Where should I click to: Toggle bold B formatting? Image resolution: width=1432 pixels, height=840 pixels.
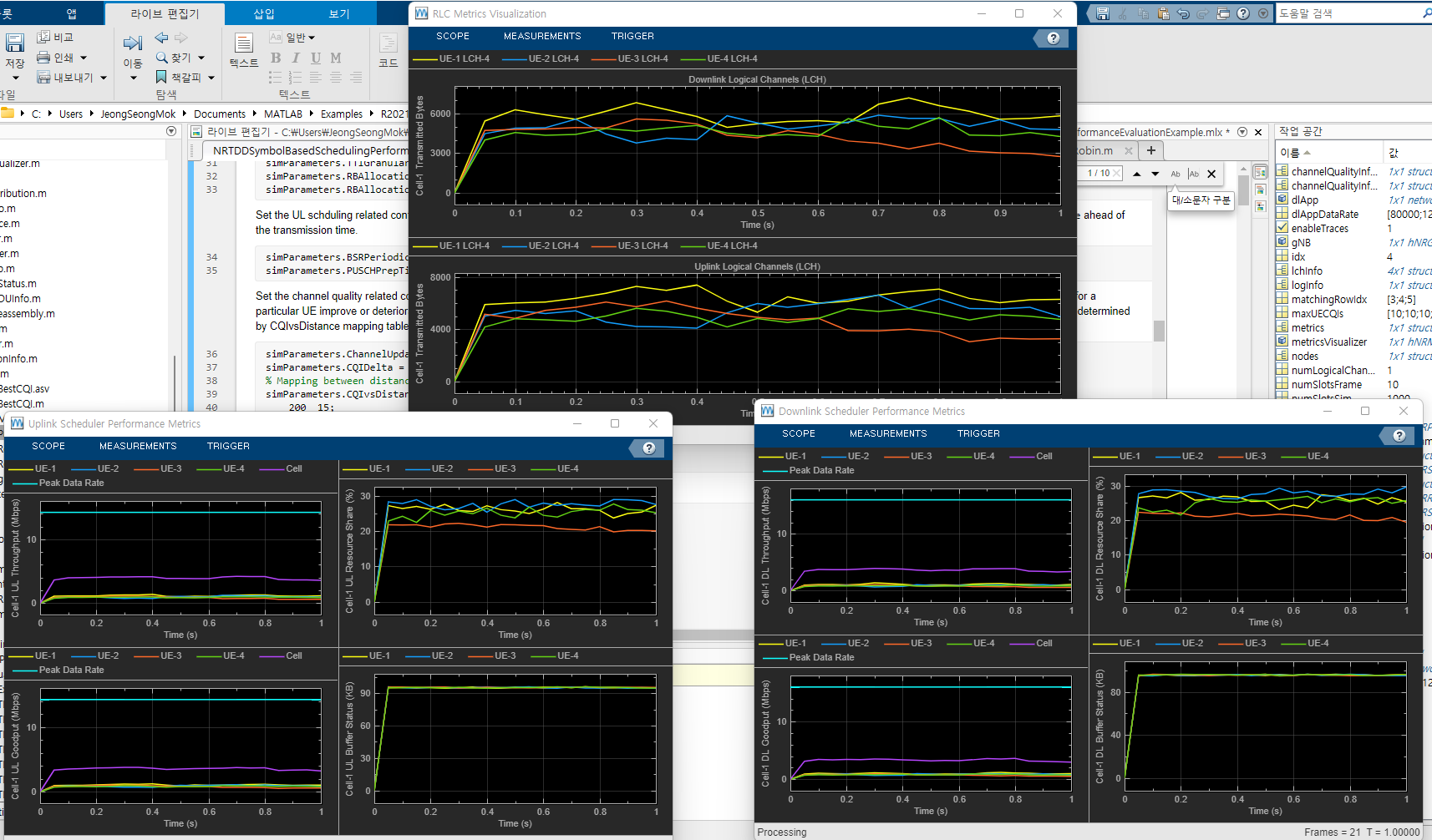coord(276,58)
